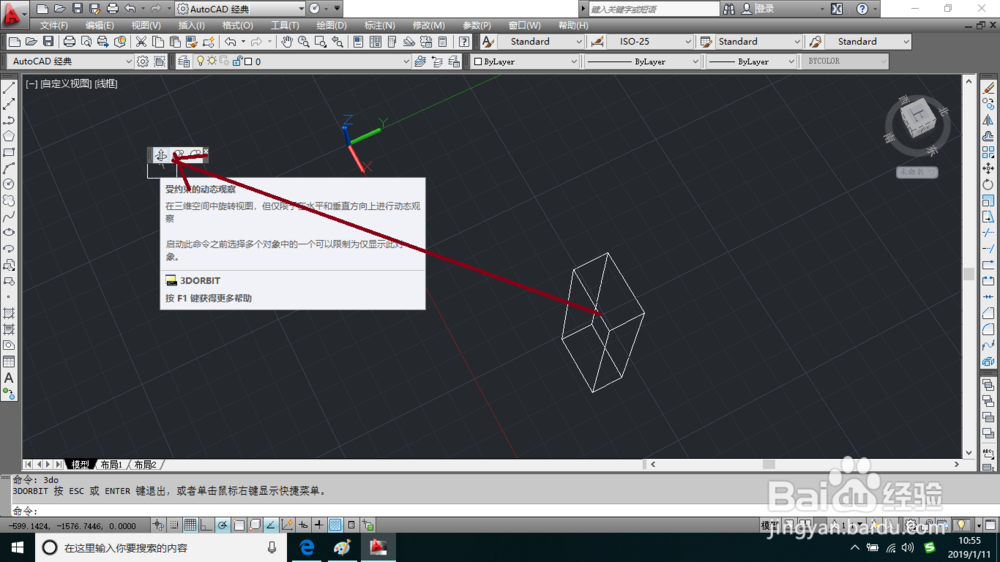1000x562 pixels.
Task: Select the Multiline Text tool (A)
Action: pos(9,378)
